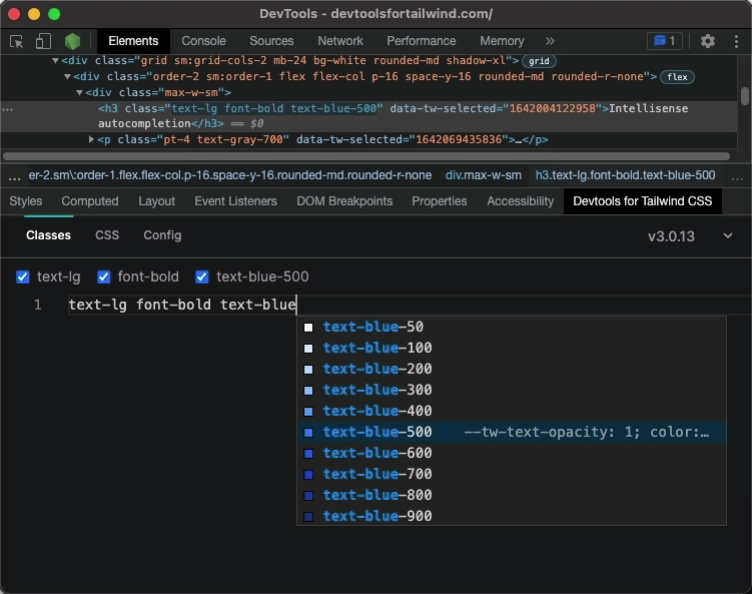
Task: Choose the text-blue-900 suggestion
Action: pyautogui.click(x=511, y=516)
